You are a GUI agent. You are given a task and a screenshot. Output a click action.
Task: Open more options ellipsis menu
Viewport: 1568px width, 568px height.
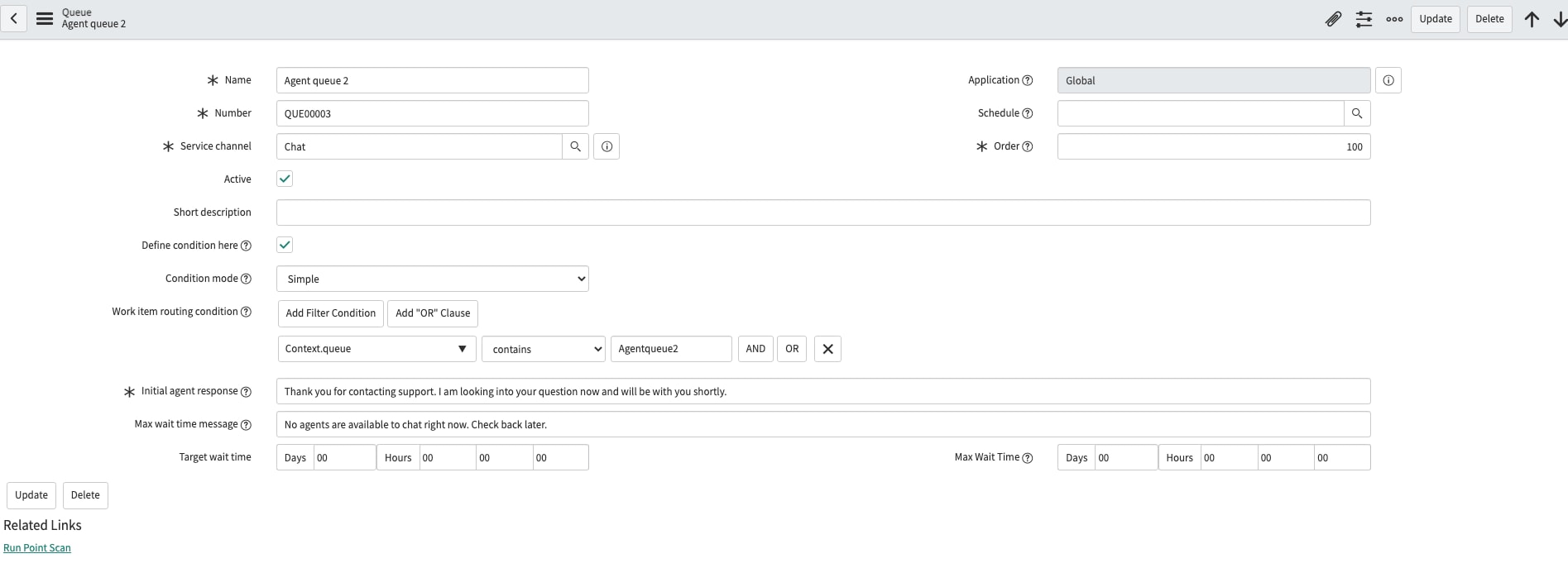(x=1394, y=19)
